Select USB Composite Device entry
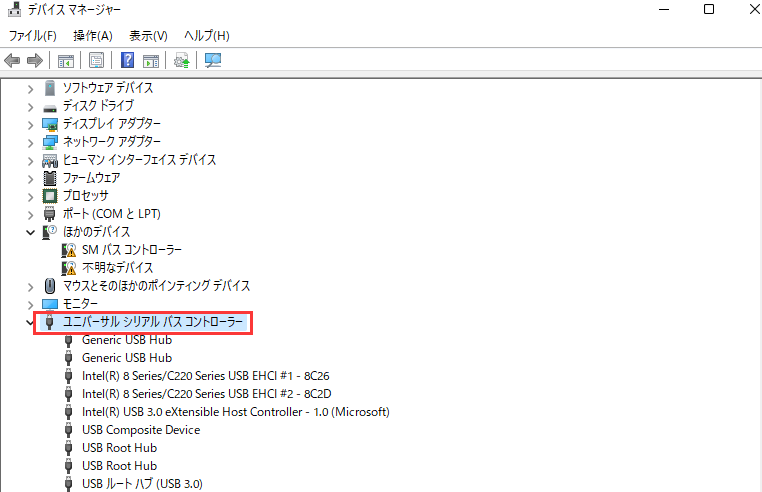This screenshot has width=762, height=492. 140,430
